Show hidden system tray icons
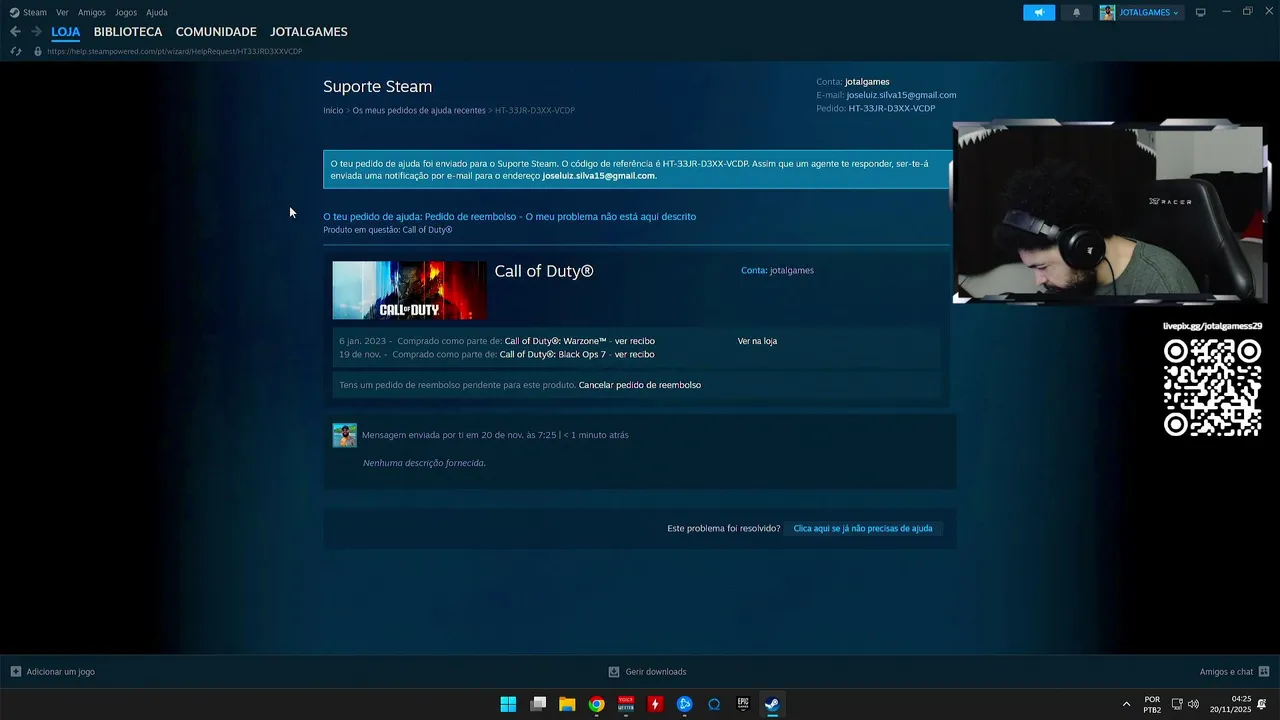 [1126, 704]
